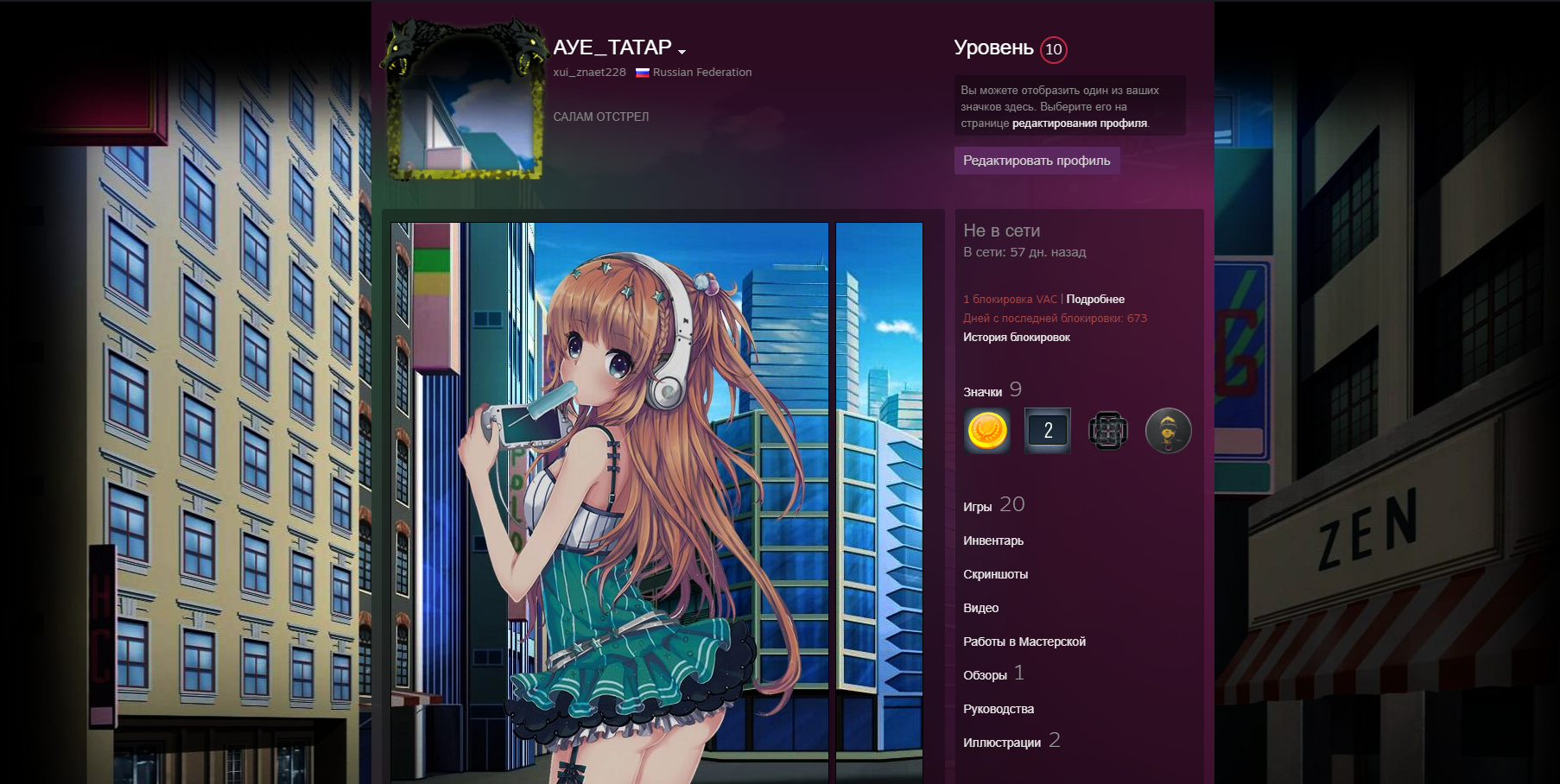Viewport: 1560px width, 784px height.
Task: Click the В сети: 57 дн. назад text
Action: pyautogui.click(x=1024, y=252)
